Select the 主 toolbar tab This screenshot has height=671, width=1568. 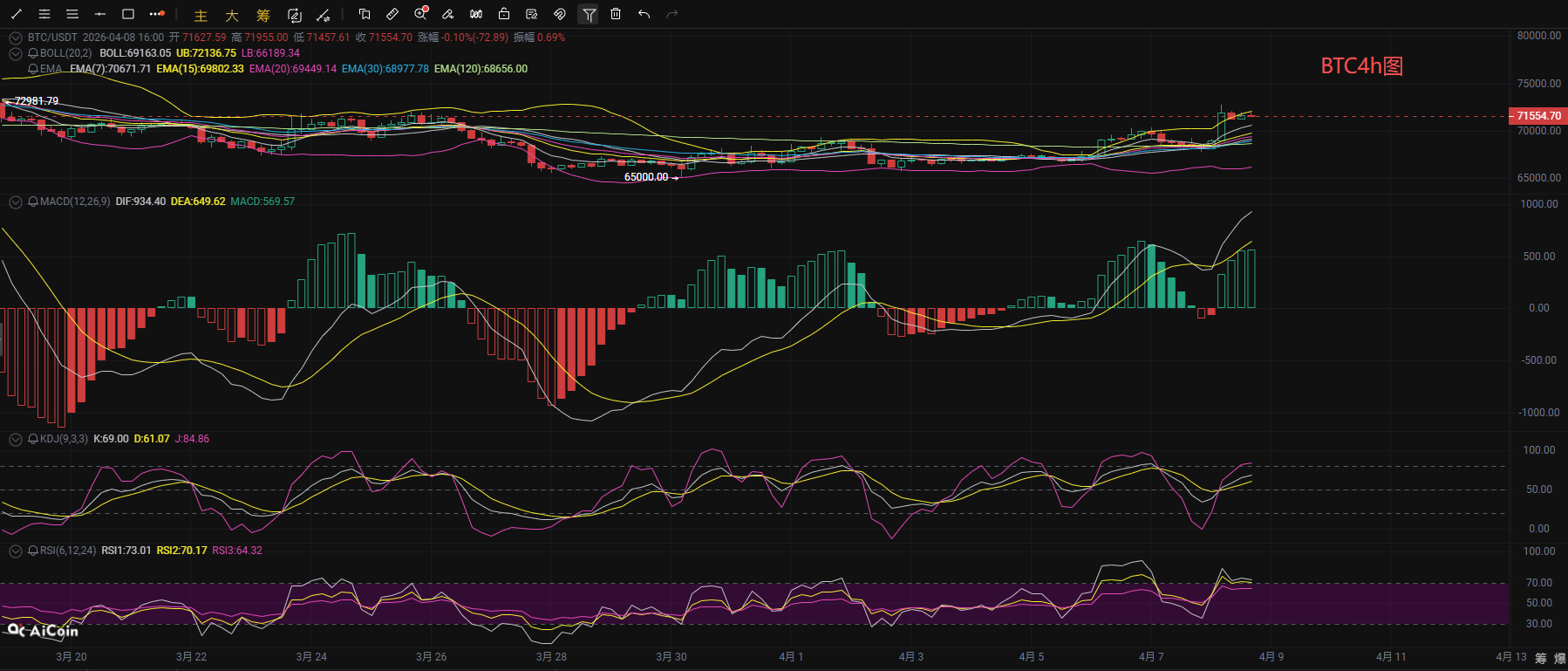(201, 15)
